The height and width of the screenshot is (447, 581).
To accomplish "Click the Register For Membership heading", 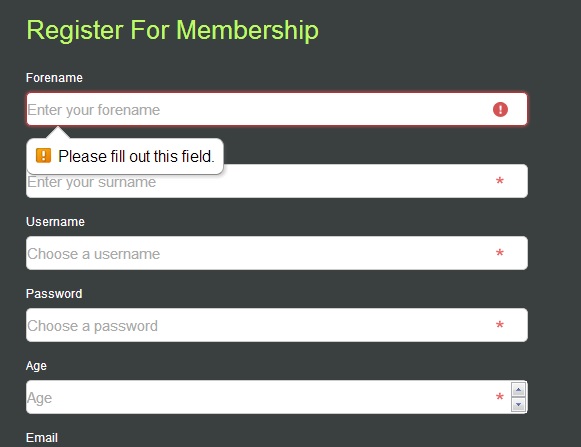I will point(173,30).
